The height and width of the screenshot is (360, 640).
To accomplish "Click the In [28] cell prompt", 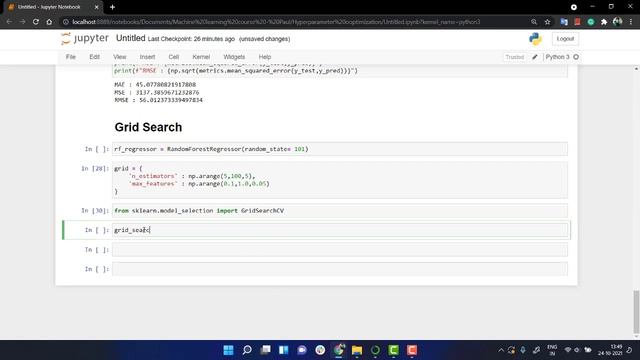I will 95,168.
